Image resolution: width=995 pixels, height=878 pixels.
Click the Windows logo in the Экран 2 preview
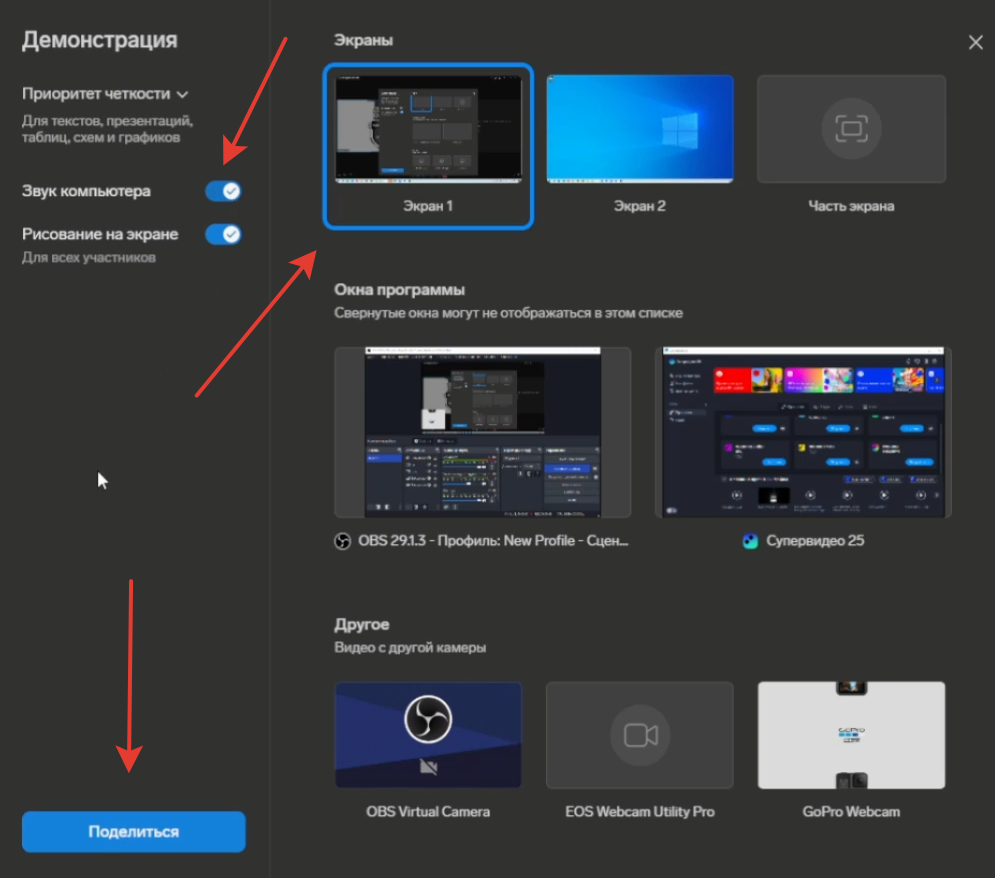coord(678,129)
